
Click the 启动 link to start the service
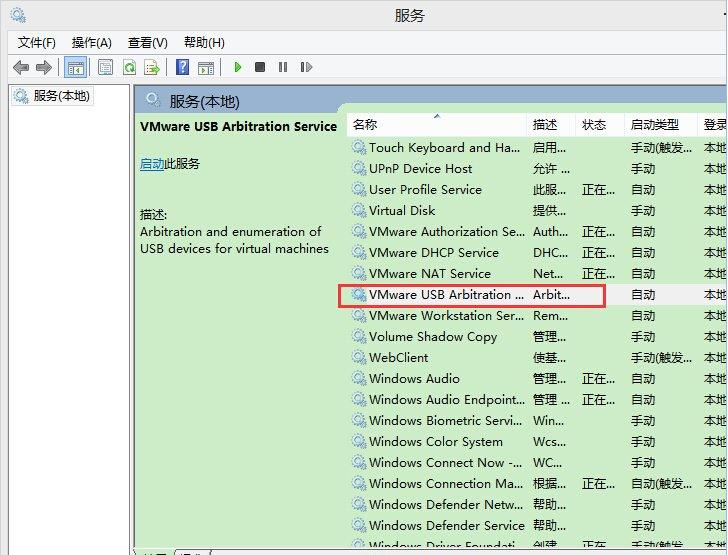[x=151, y=164]
